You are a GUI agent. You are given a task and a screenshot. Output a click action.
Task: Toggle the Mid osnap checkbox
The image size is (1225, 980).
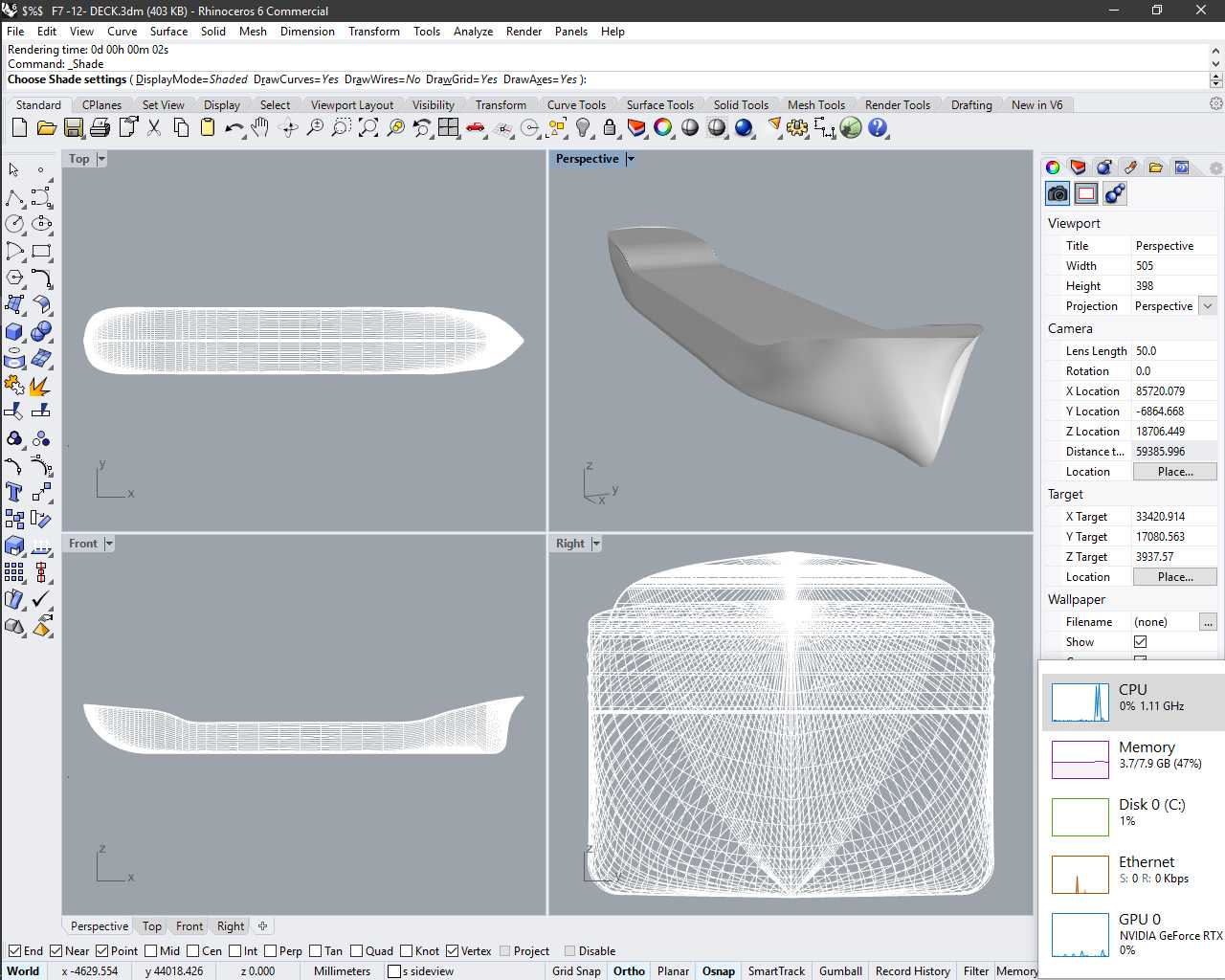(x=151, y=950)
